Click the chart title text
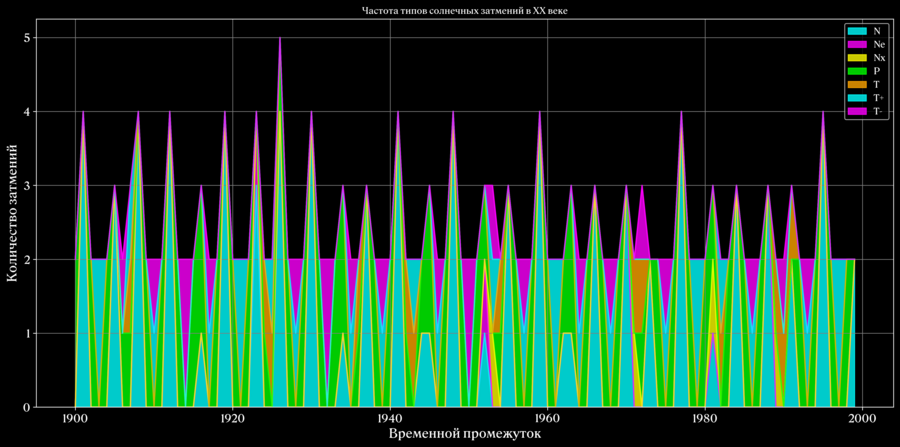The height and width of the screenshot is (447, 900). click(464, 10)
